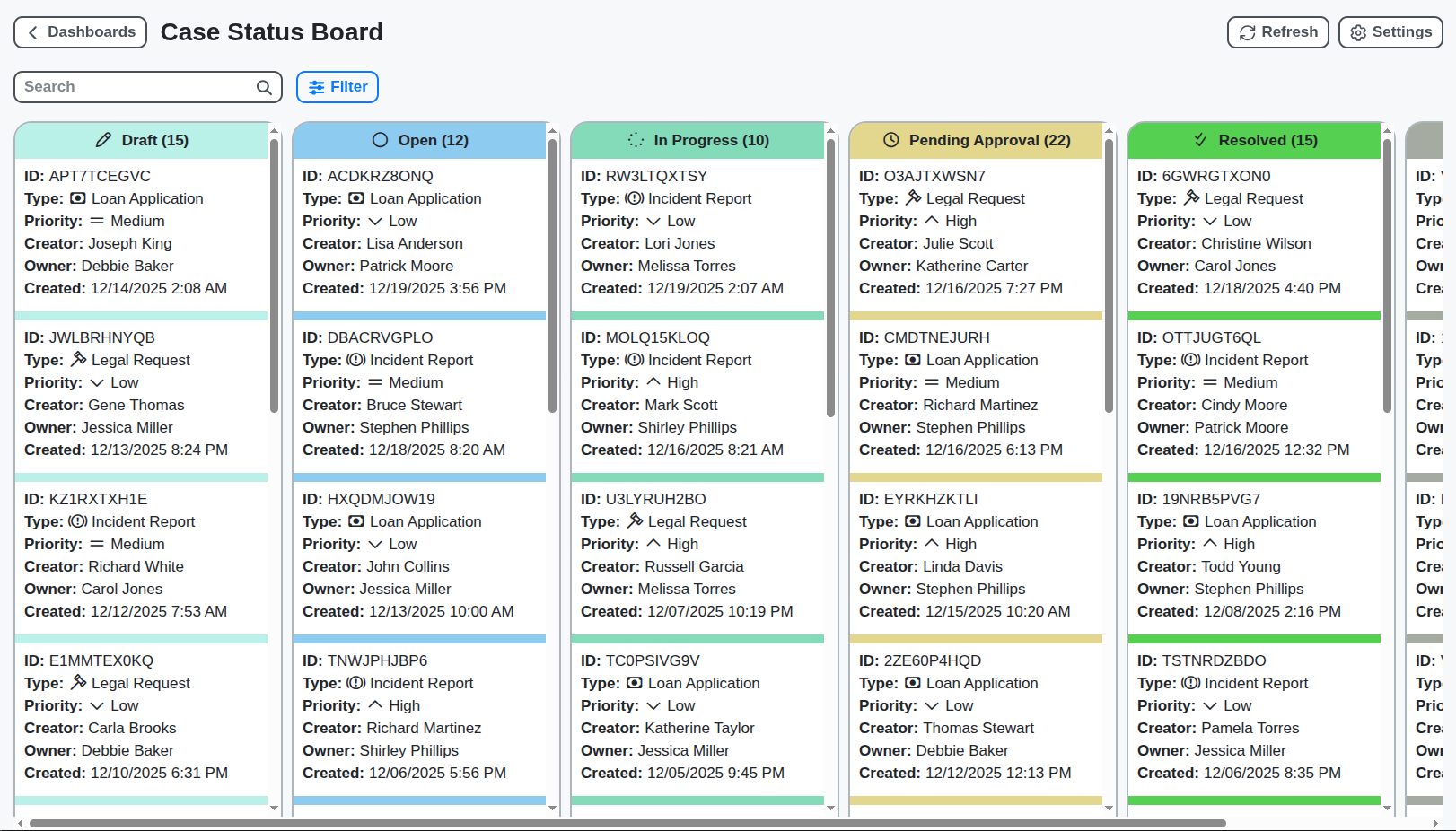This screenshot has width=1456, height=831.
Task: Select the card with ID 6GWRGTXON0
Action: click(x=1254, y=232)
